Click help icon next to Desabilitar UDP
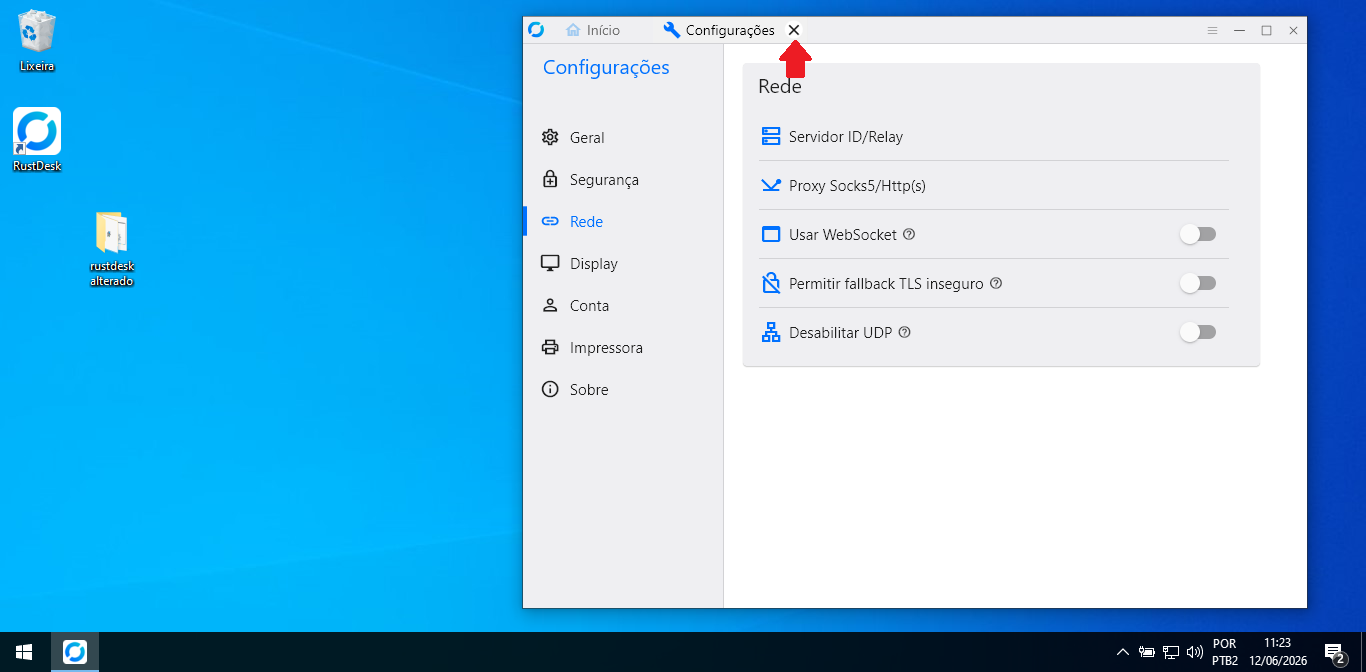Image resolution: width=1366 pixels, height=672 pixels. click(905, 333)
